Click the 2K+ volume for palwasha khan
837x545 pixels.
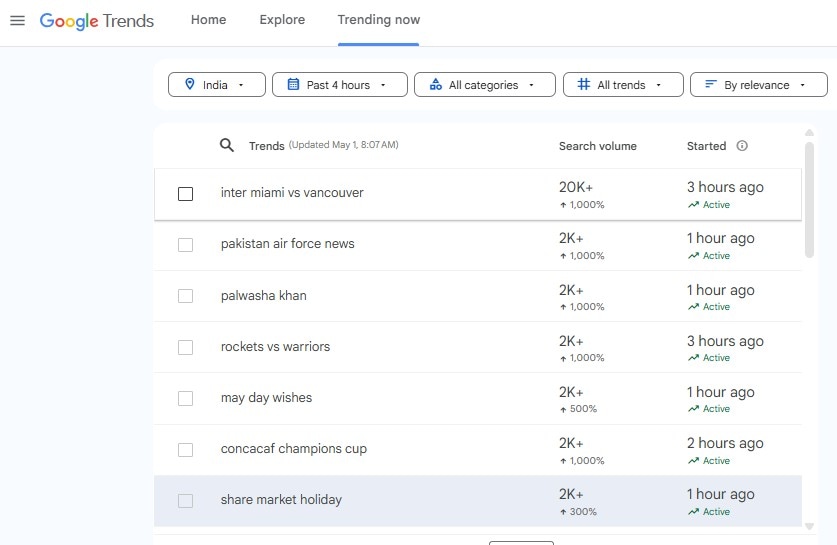(571, 290)
